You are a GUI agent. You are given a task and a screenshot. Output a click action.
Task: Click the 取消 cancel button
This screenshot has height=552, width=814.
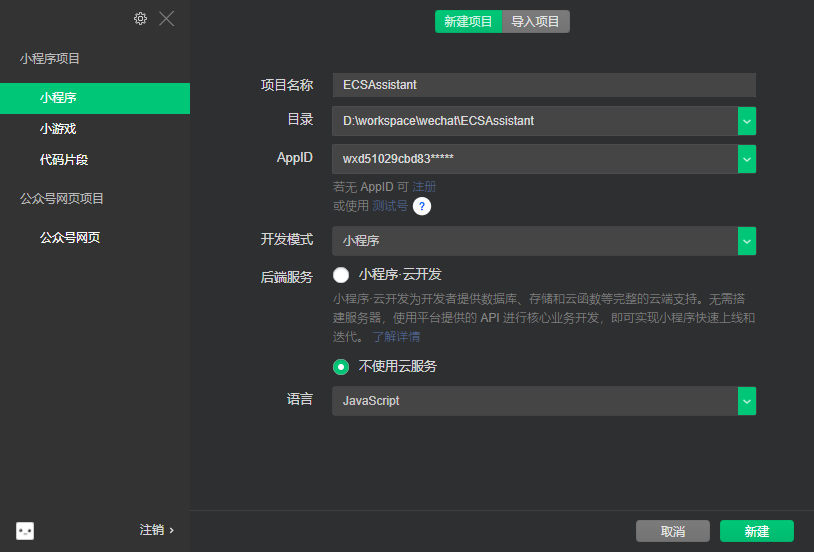click(673, 531)
